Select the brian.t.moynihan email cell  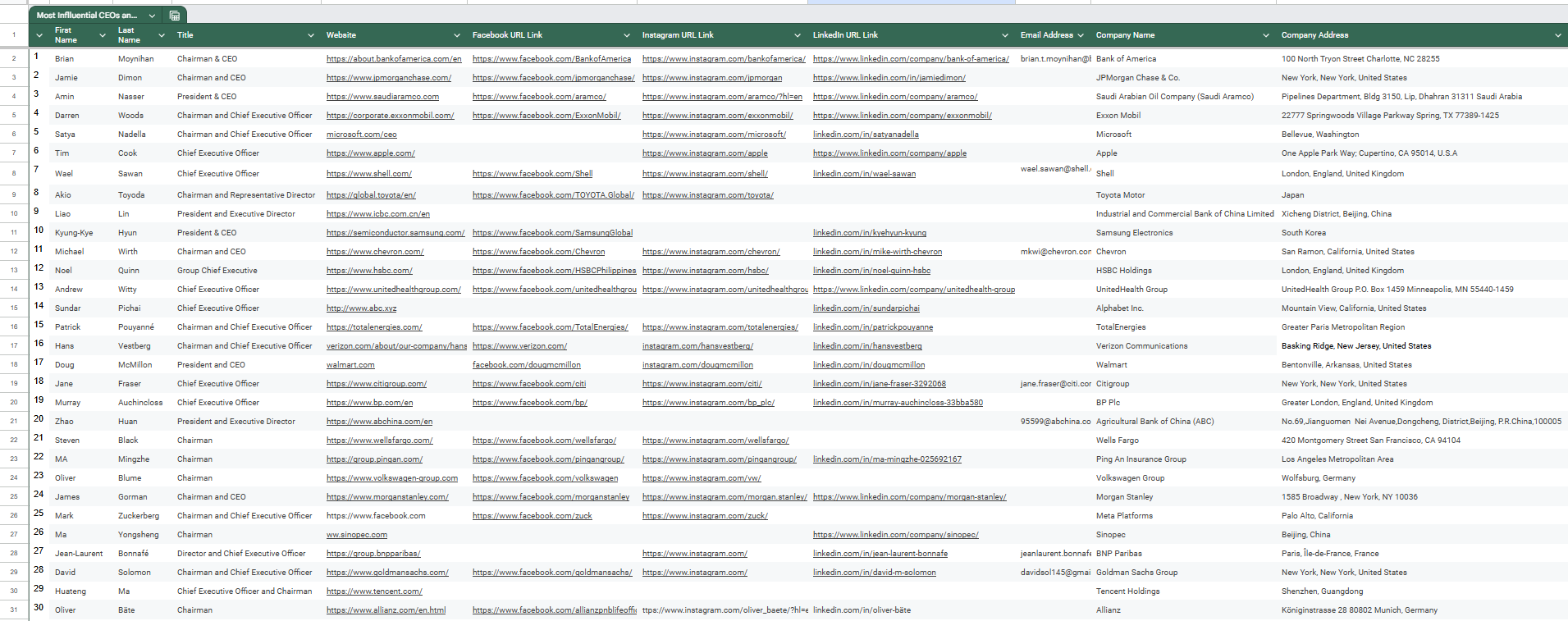tap(1054, 59)
